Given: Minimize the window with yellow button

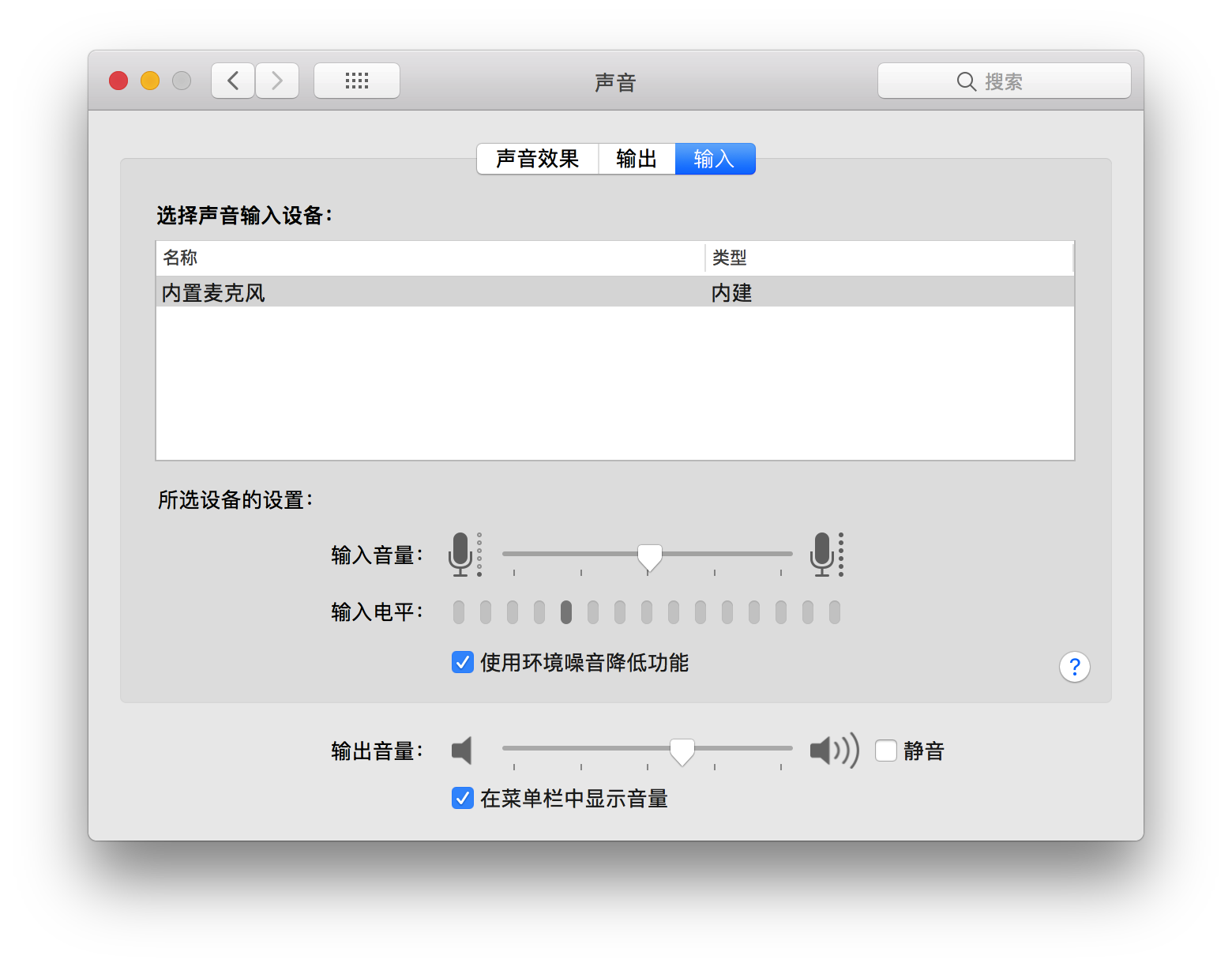Looking at the screenshot, I should (x=150, y=81).
